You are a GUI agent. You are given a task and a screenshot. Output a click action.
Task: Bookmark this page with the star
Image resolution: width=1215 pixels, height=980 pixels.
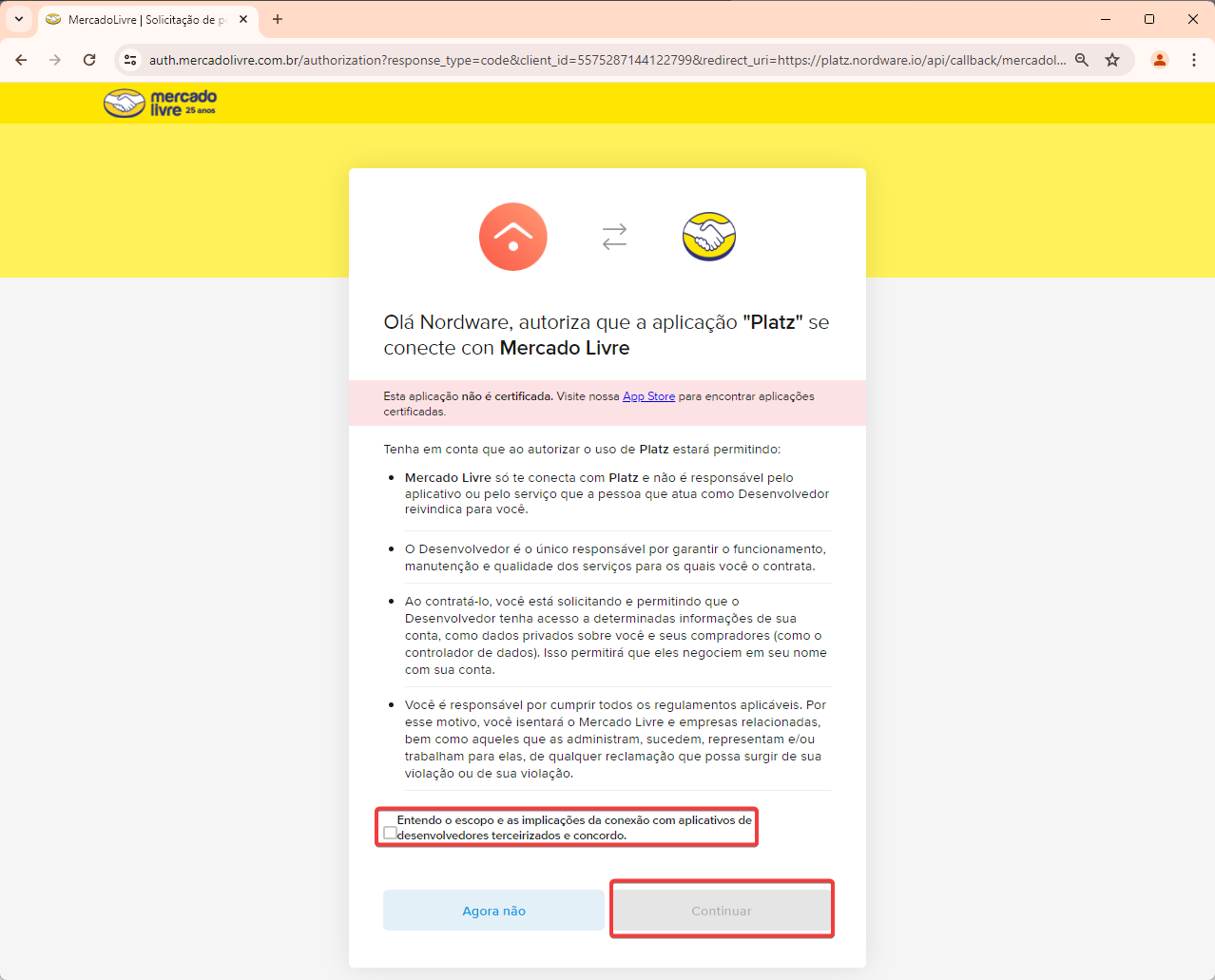pos(1112,60)
